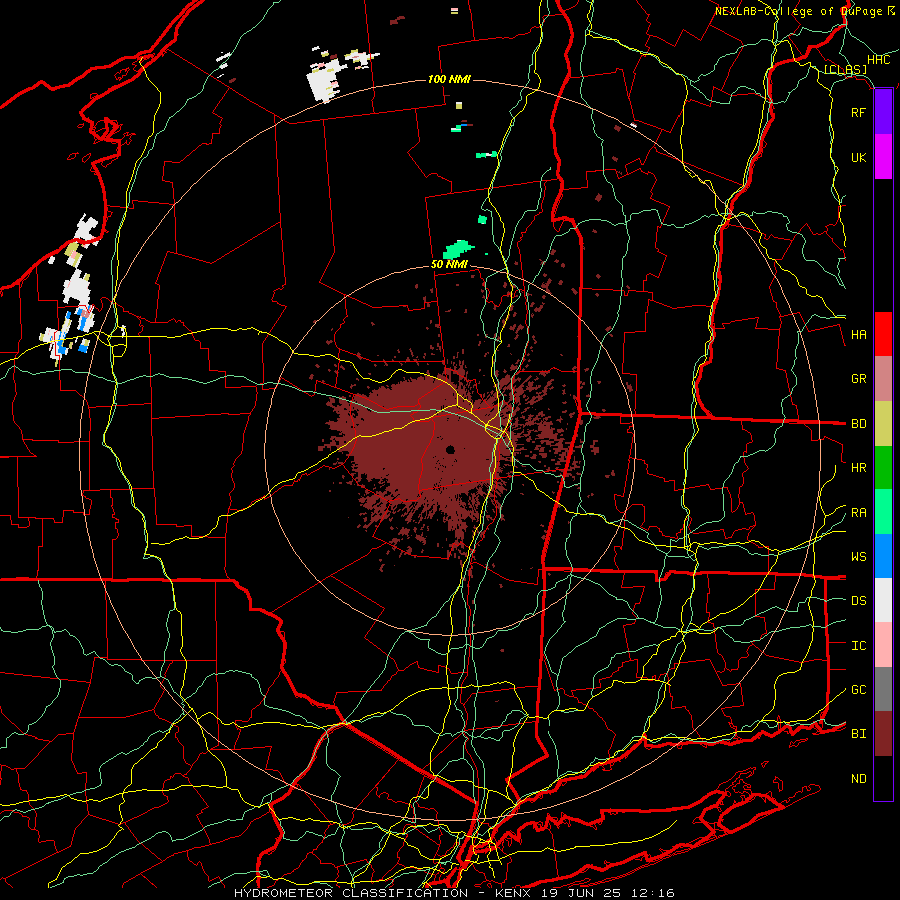Click the HR green legend swatch

[x=883, y=468]
